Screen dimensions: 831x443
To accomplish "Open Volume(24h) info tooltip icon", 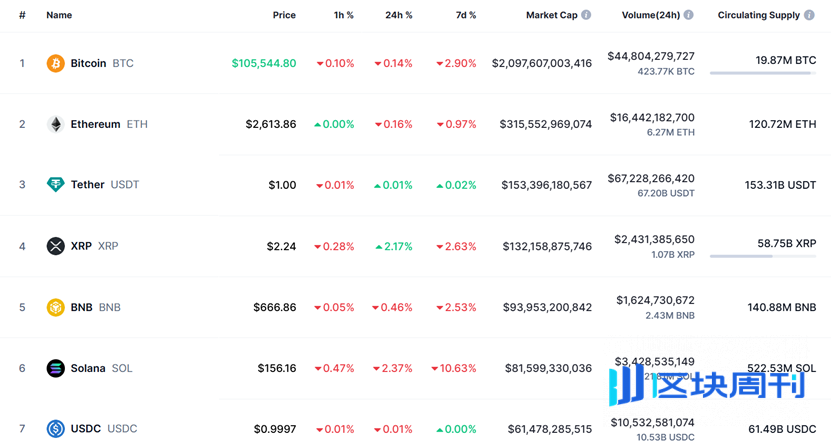I will (688, 15).
